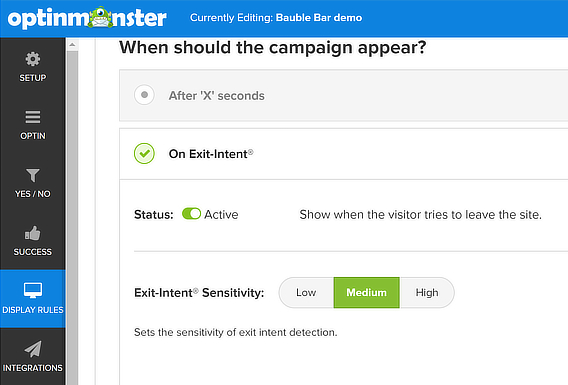
Task: Open the Setup gear icon
Action: [x=33, y=59]
